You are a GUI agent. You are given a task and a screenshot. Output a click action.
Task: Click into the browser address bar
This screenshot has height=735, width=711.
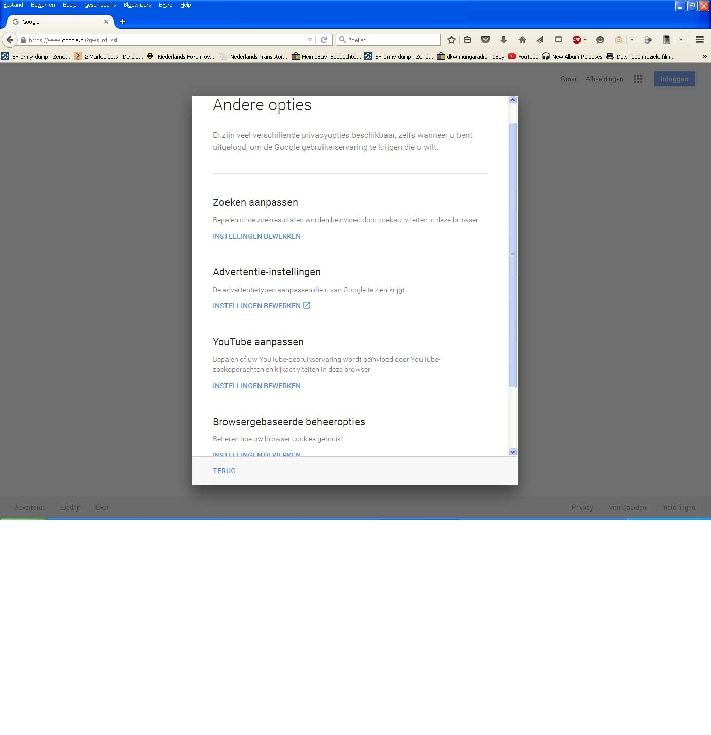[x=164, y=40]
